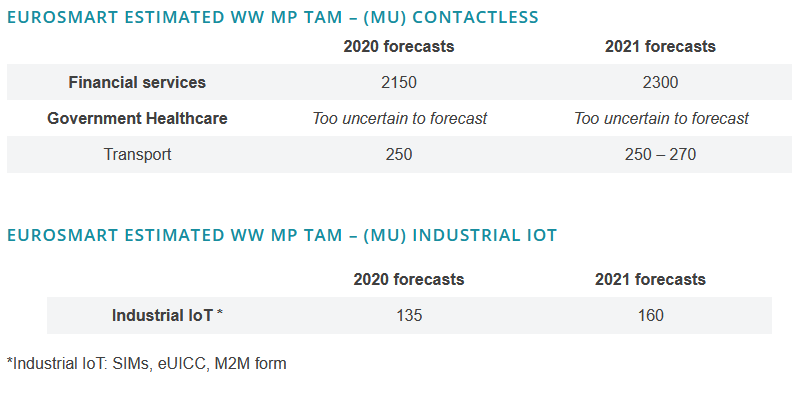Click the 2300 value for Financial services

[660, 83]
